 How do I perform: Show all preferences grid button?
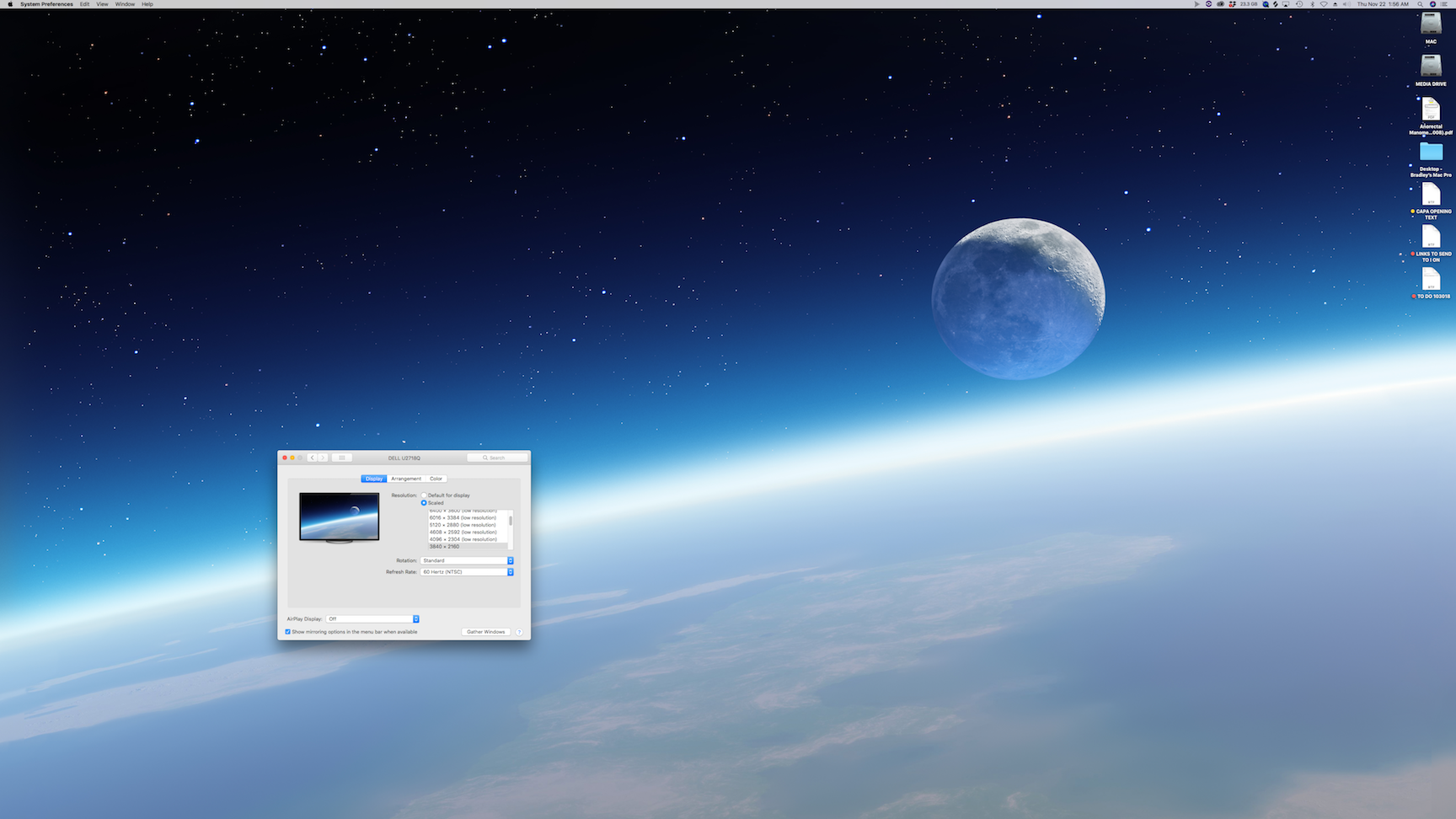tap(341, 458)
